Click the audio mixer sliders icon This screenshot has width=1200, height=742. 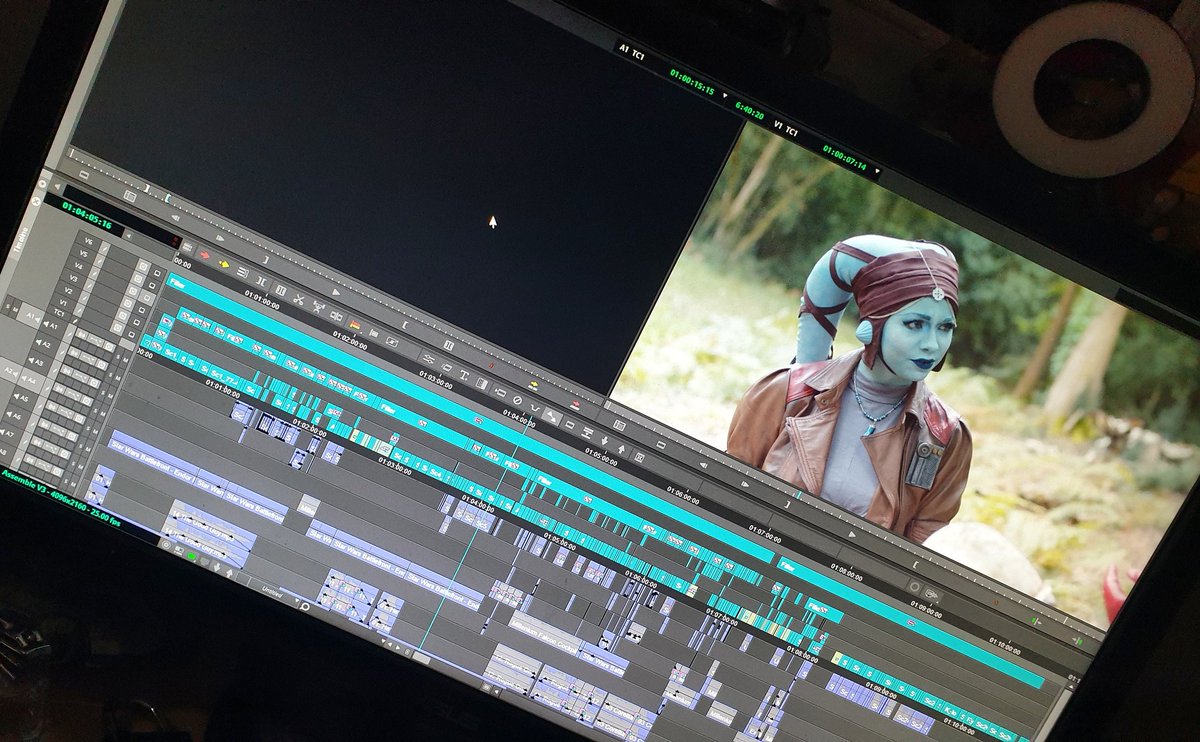coord(428,359)
